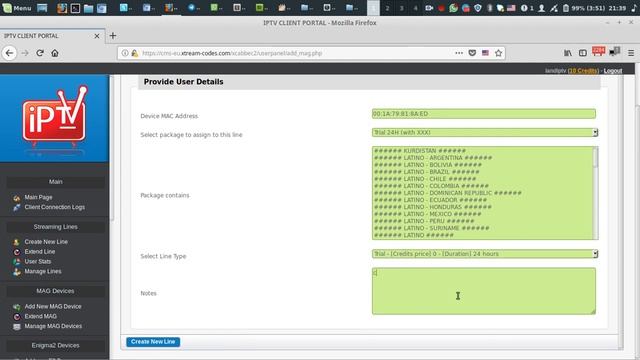
Task: Open Manage Lines in sidebar
Action: (x=43, y=271)
